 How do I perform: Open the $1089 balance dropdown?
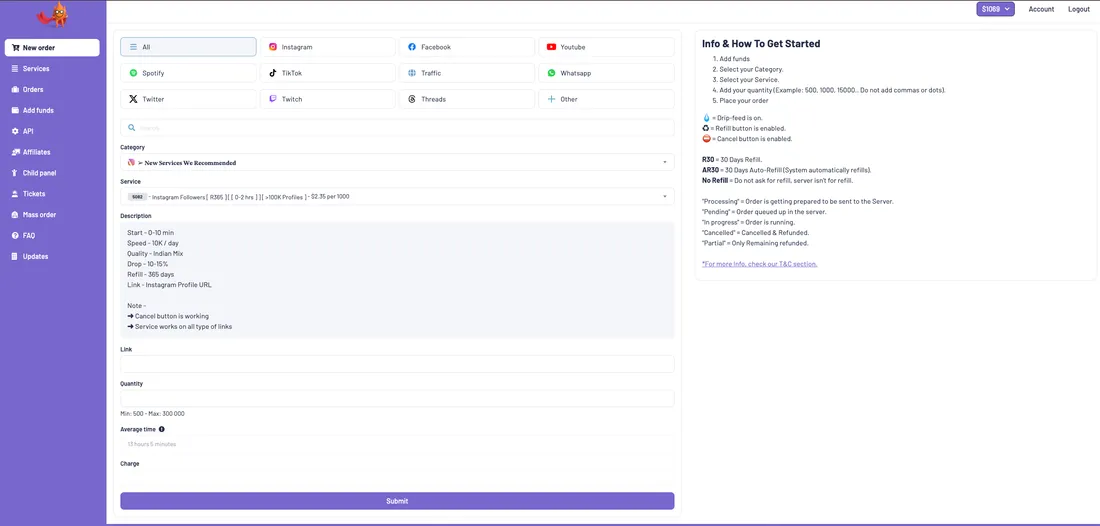tap(995, 9)
